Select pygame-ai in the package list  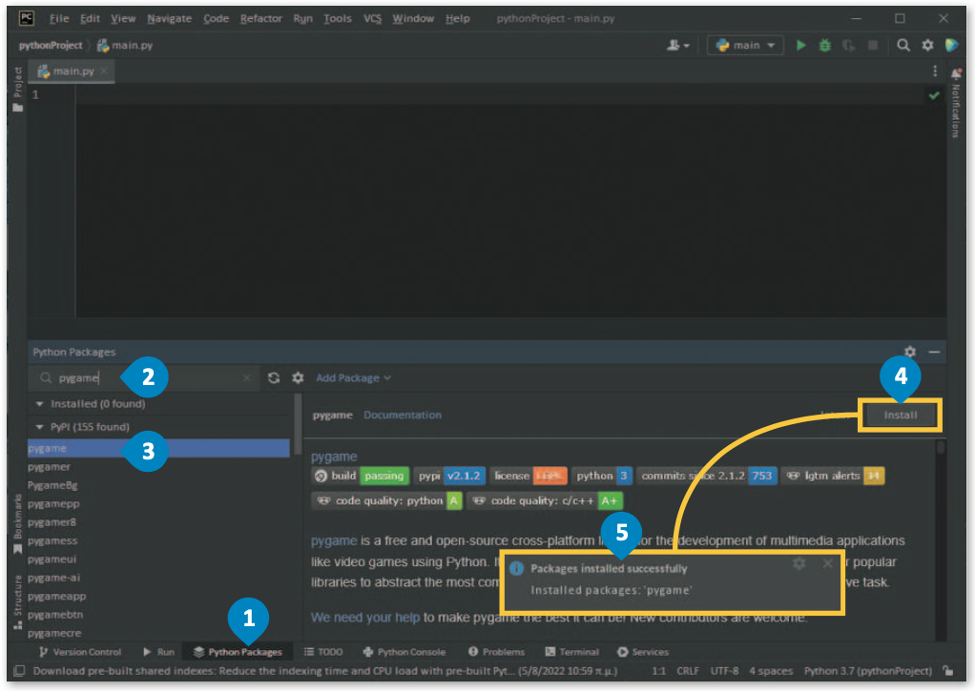click(158, 578)
